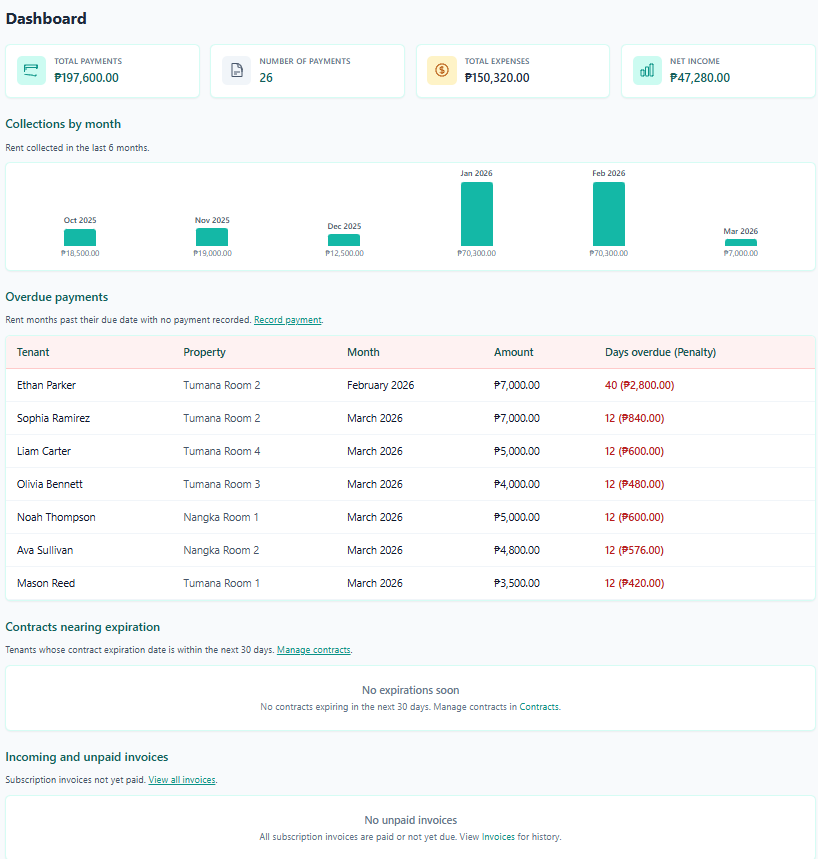
Task: Click the Tenant column header
Action: [33, 352]
